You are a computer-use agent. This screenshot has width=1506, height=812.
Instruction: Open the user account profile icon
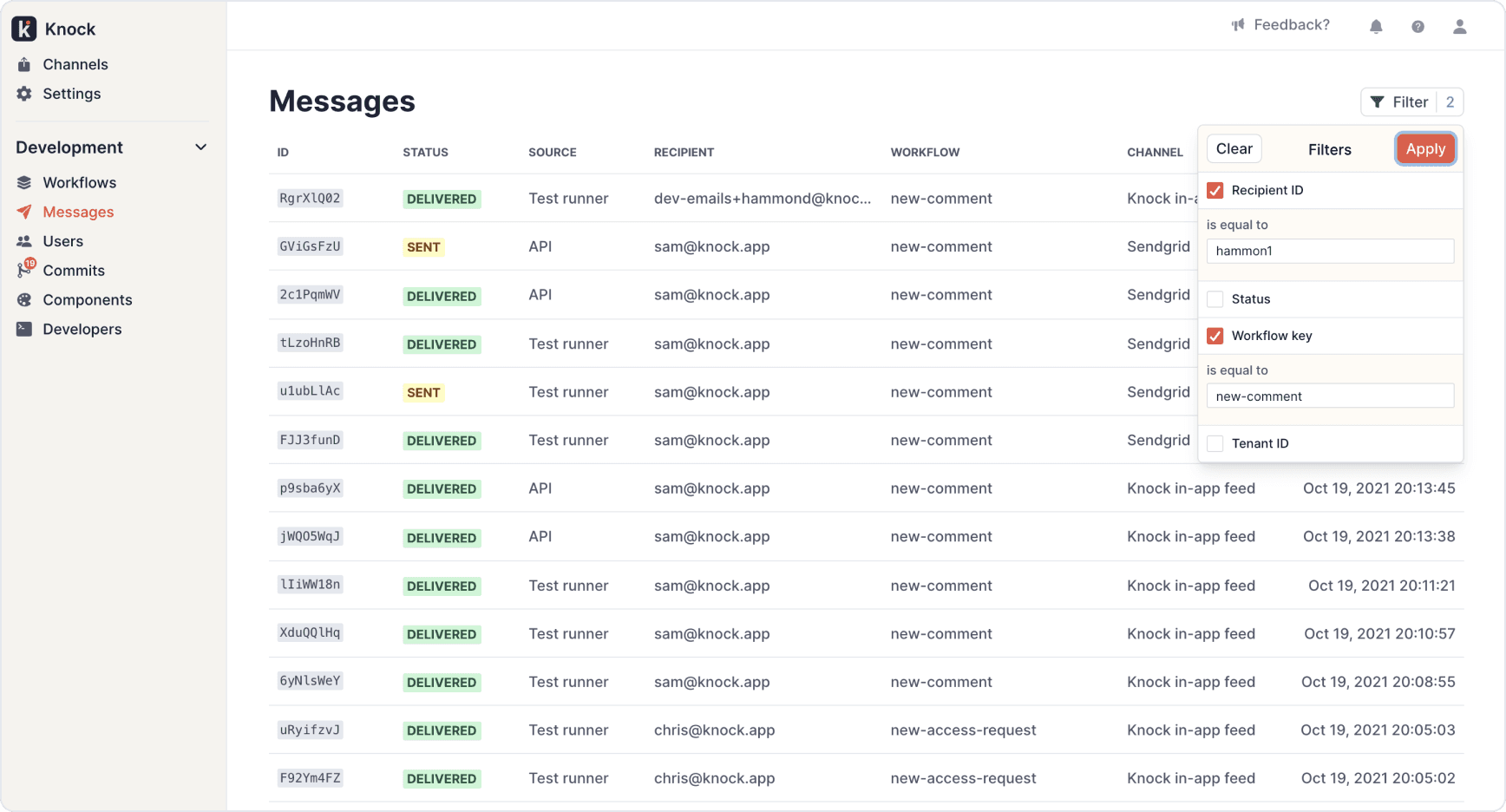(1460, 27)
